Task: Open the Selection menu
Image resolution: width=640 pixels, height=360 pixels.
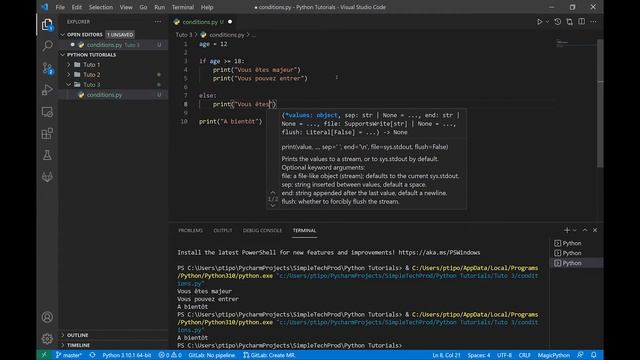Action: point(101,7)
